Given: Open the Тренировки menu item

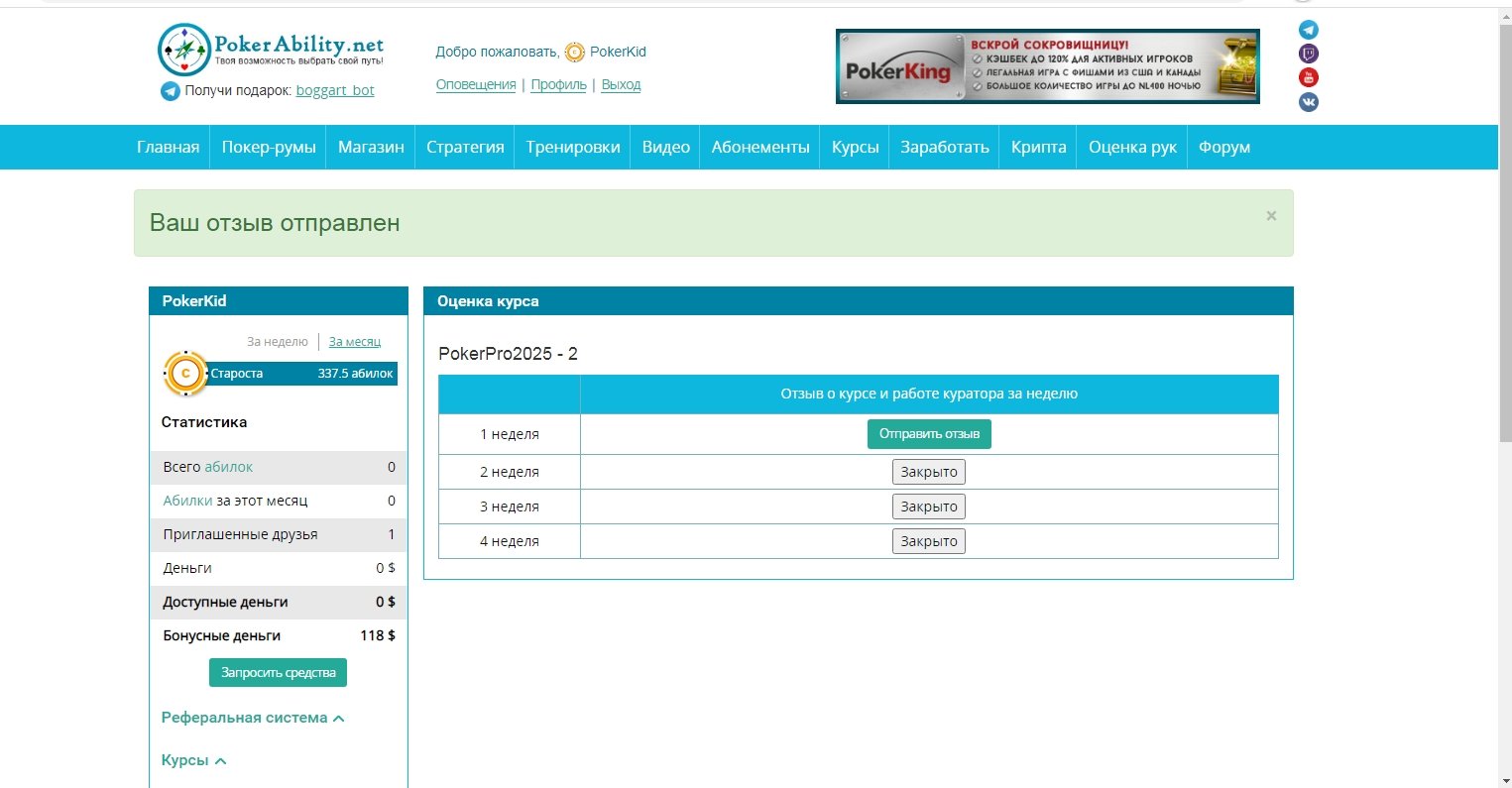Looking at the screenshot, I should (x=573, y=147).
